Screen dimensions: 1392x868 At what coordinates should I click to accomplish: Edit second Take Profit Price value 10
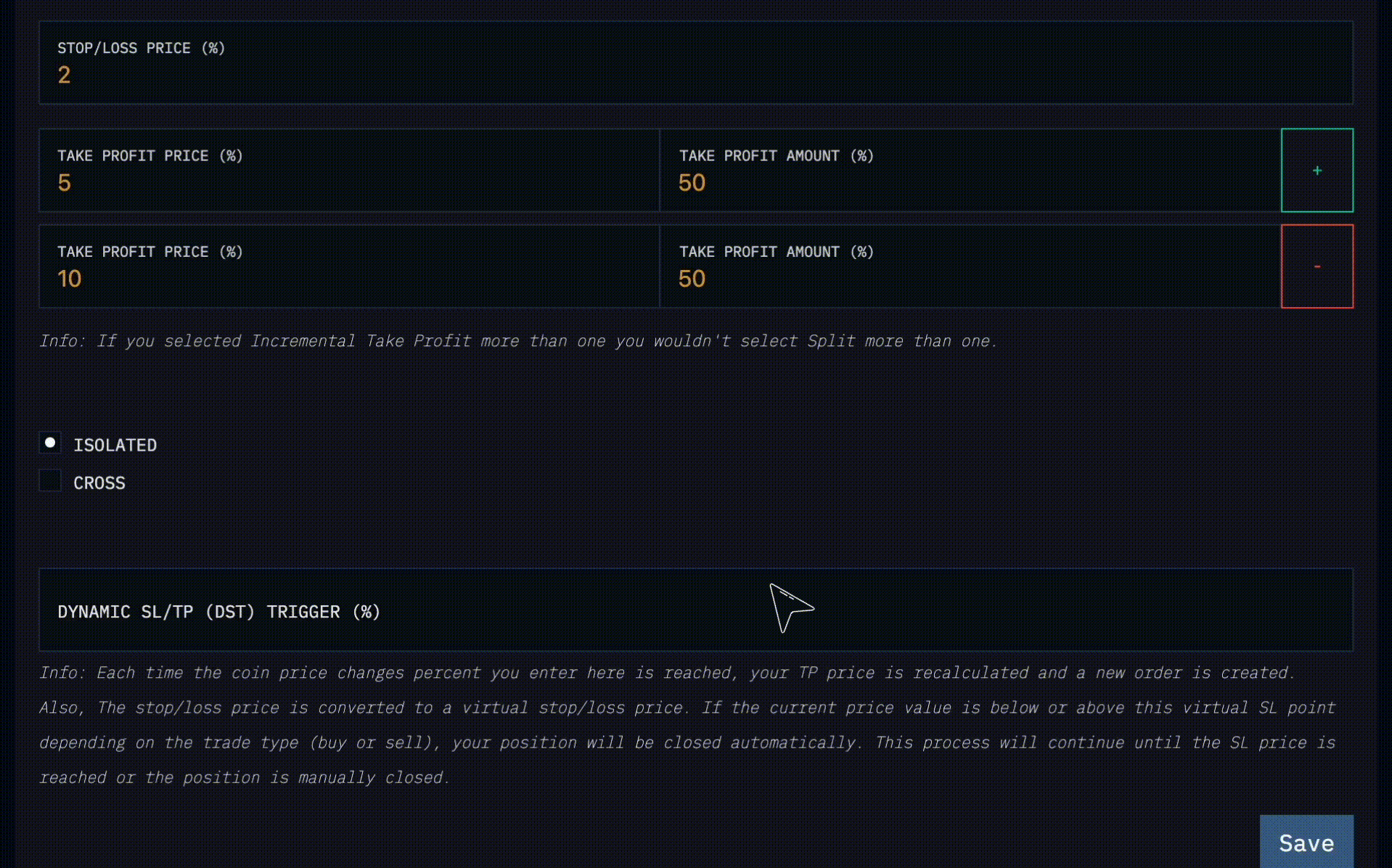[x=349, y=266]
